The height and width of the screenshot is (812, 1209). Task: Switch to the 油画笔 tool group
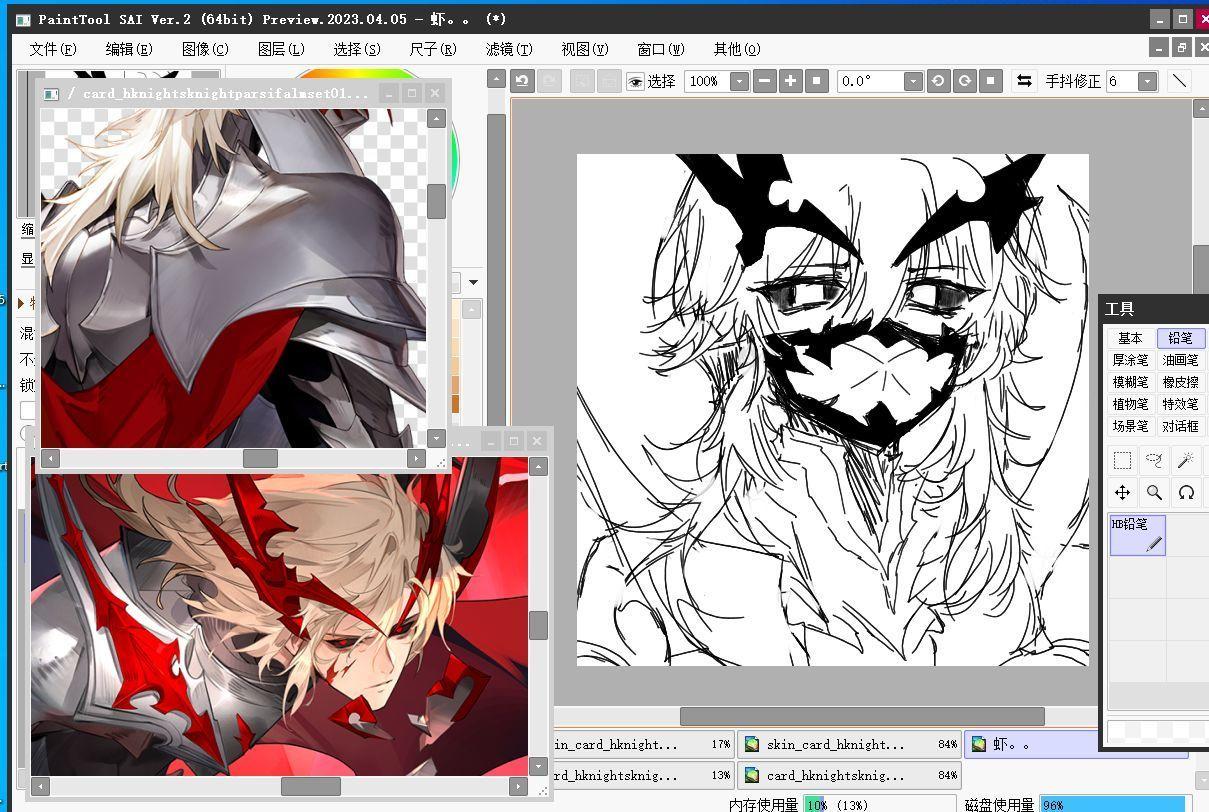pos(1180,360)
